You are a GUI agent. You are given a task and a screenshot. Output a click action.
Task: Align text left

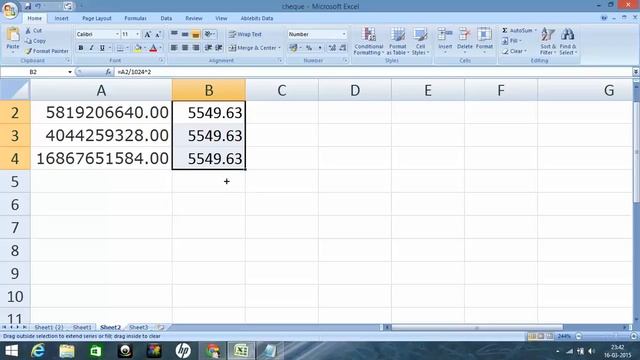[174, 48]
